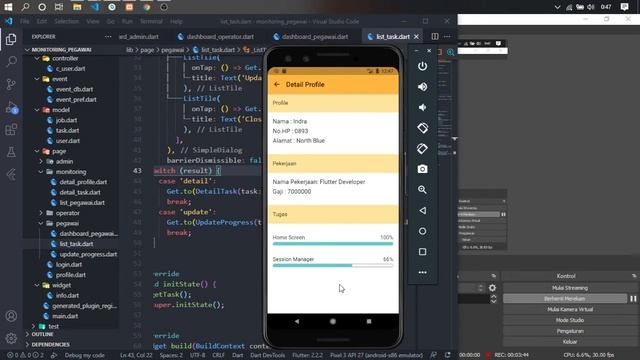This screenshot has width=640, height=360.
Task: Click Mulai Kamera Virtual button
Action: coord(570,309)
